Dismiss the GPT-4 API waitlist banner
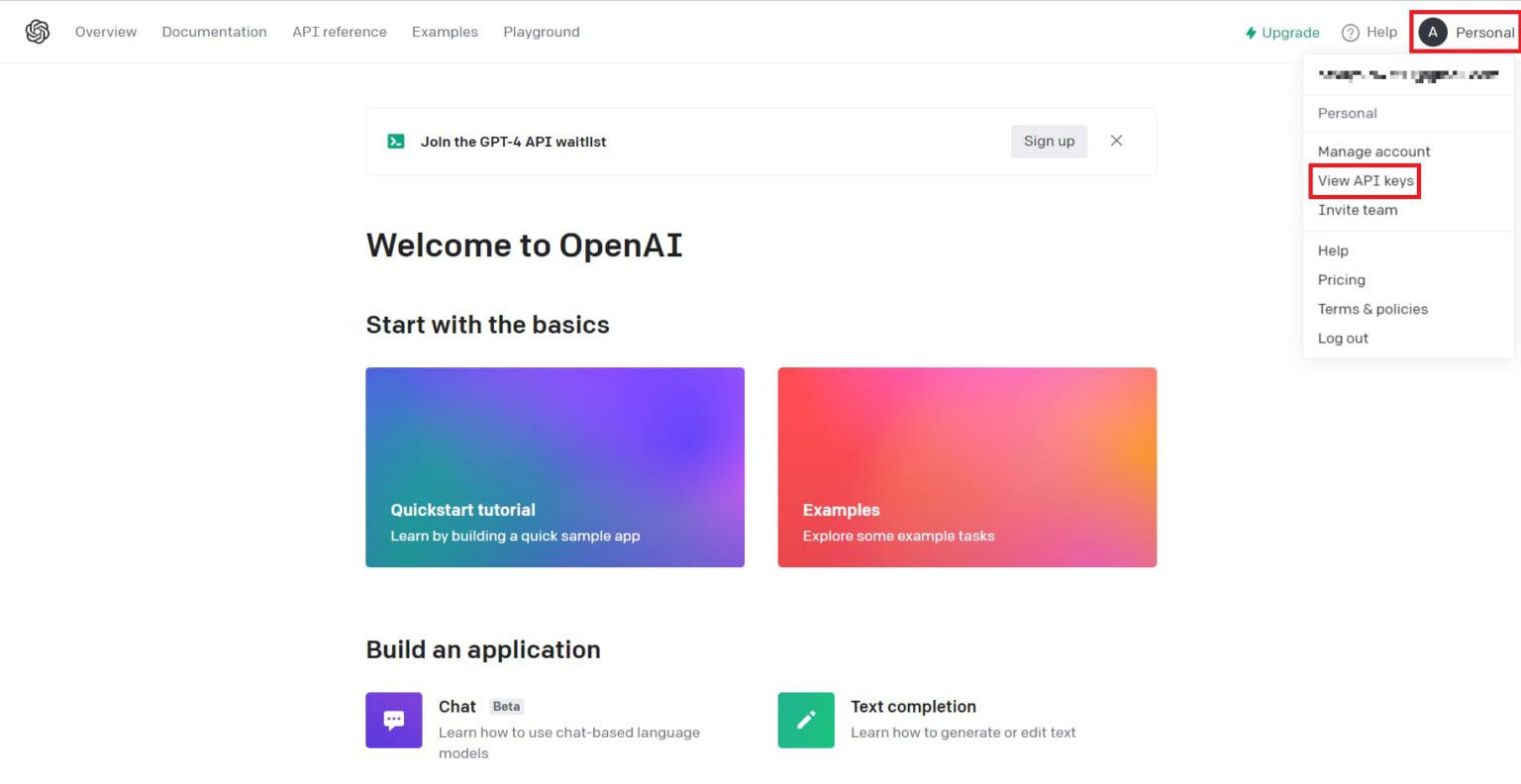The image size is (1521, 784). pyautogui.click(x=1116, y=141)
